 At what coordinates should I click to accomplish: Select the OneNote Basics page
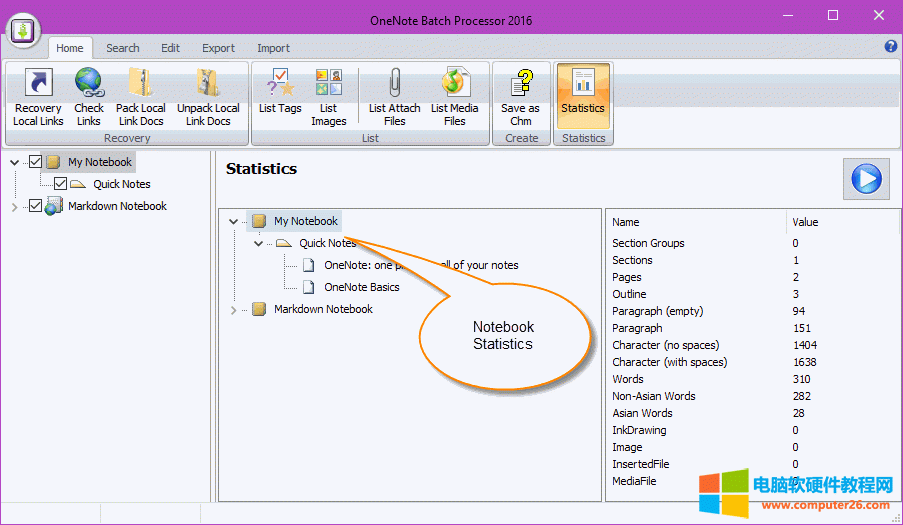point(361,287)
